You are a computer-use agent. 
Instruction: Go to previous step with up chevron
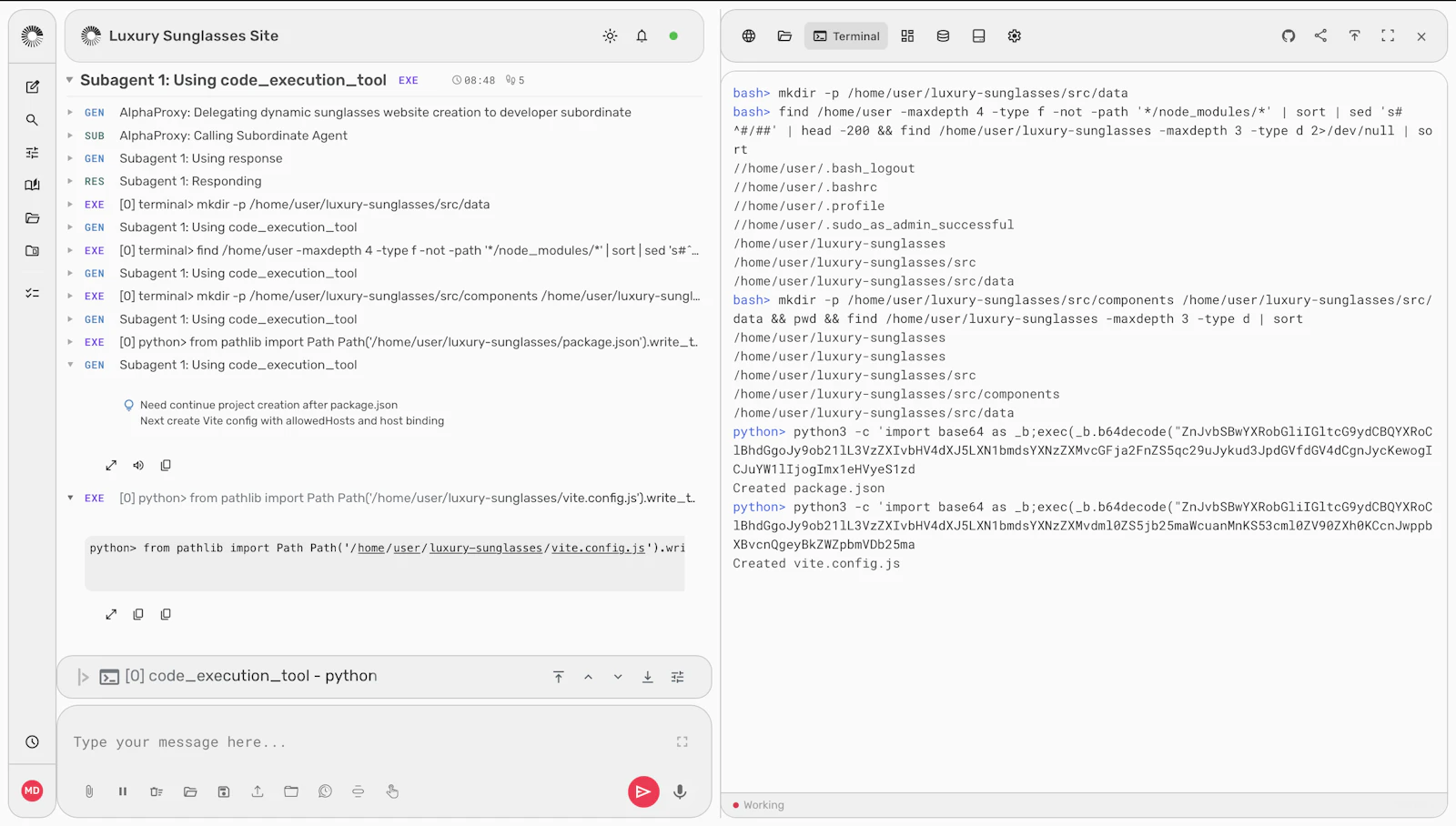(x=589, y=677)
